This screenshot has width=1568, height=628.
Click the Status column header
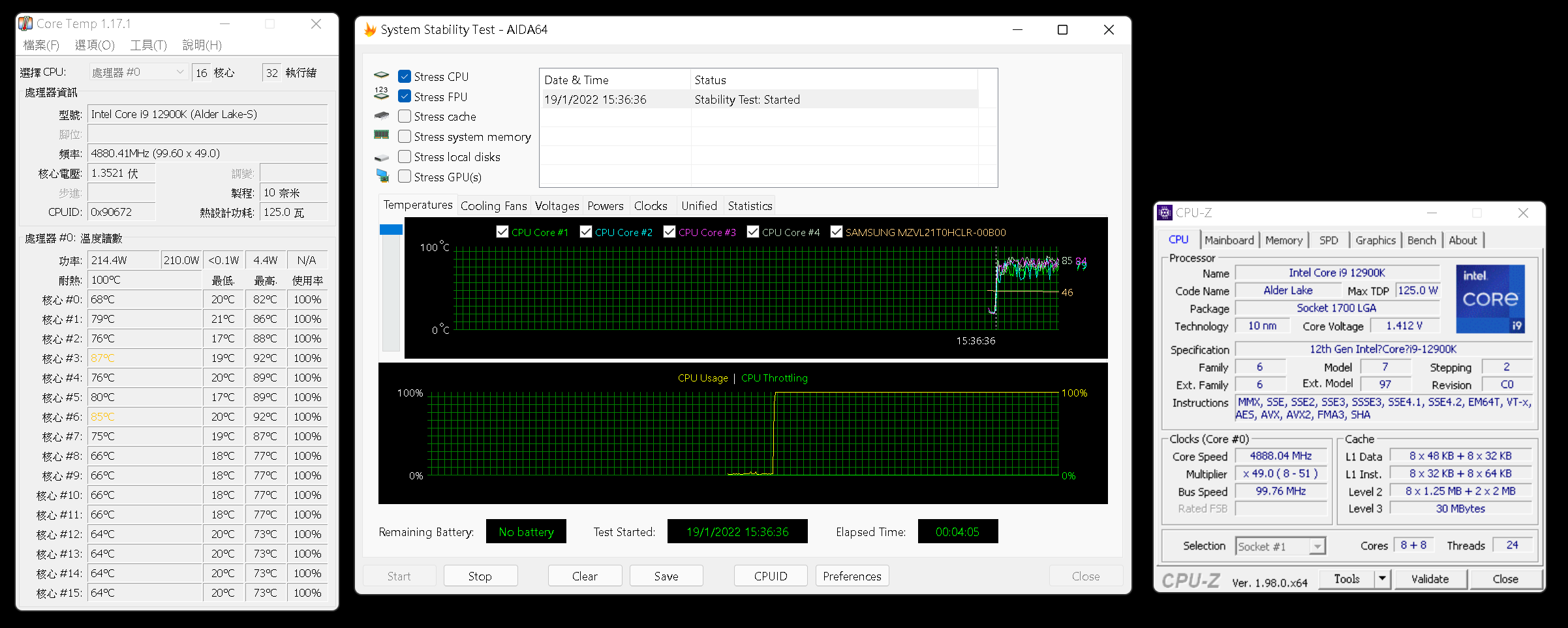click(x=834, y=80)
